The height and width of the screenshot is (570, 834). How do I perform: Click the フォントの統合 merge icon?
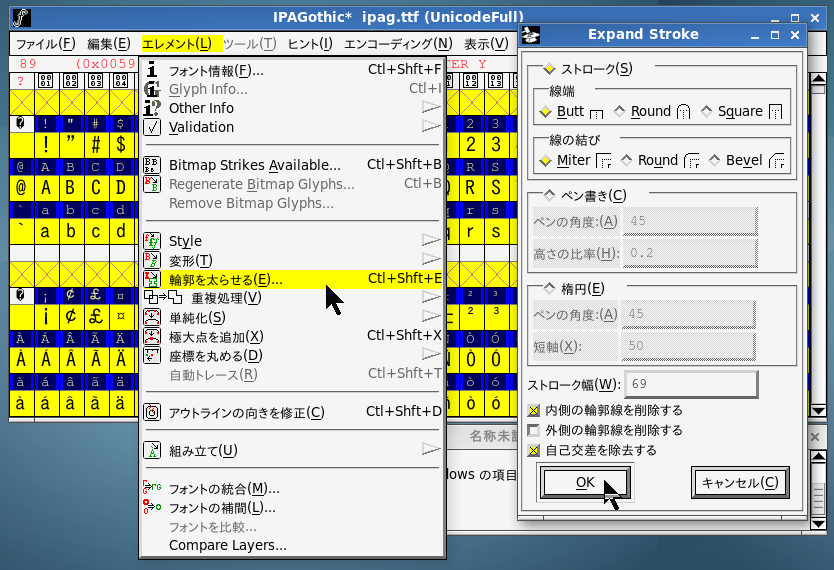[152, 488]
